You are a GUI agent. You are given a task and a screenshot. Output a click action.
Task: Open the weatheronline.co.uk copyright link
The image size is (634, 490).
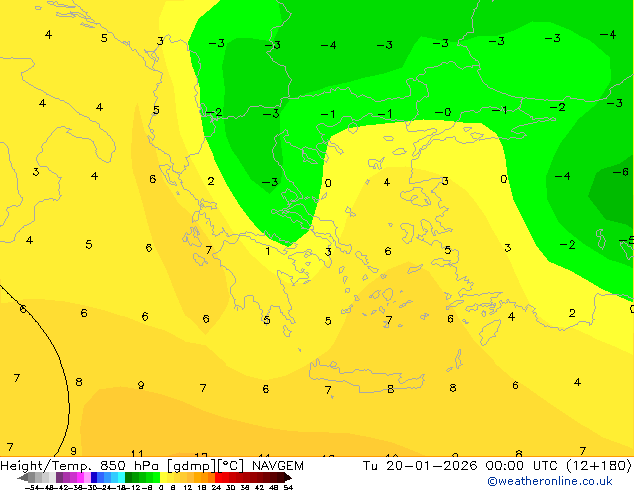(550, 481)
